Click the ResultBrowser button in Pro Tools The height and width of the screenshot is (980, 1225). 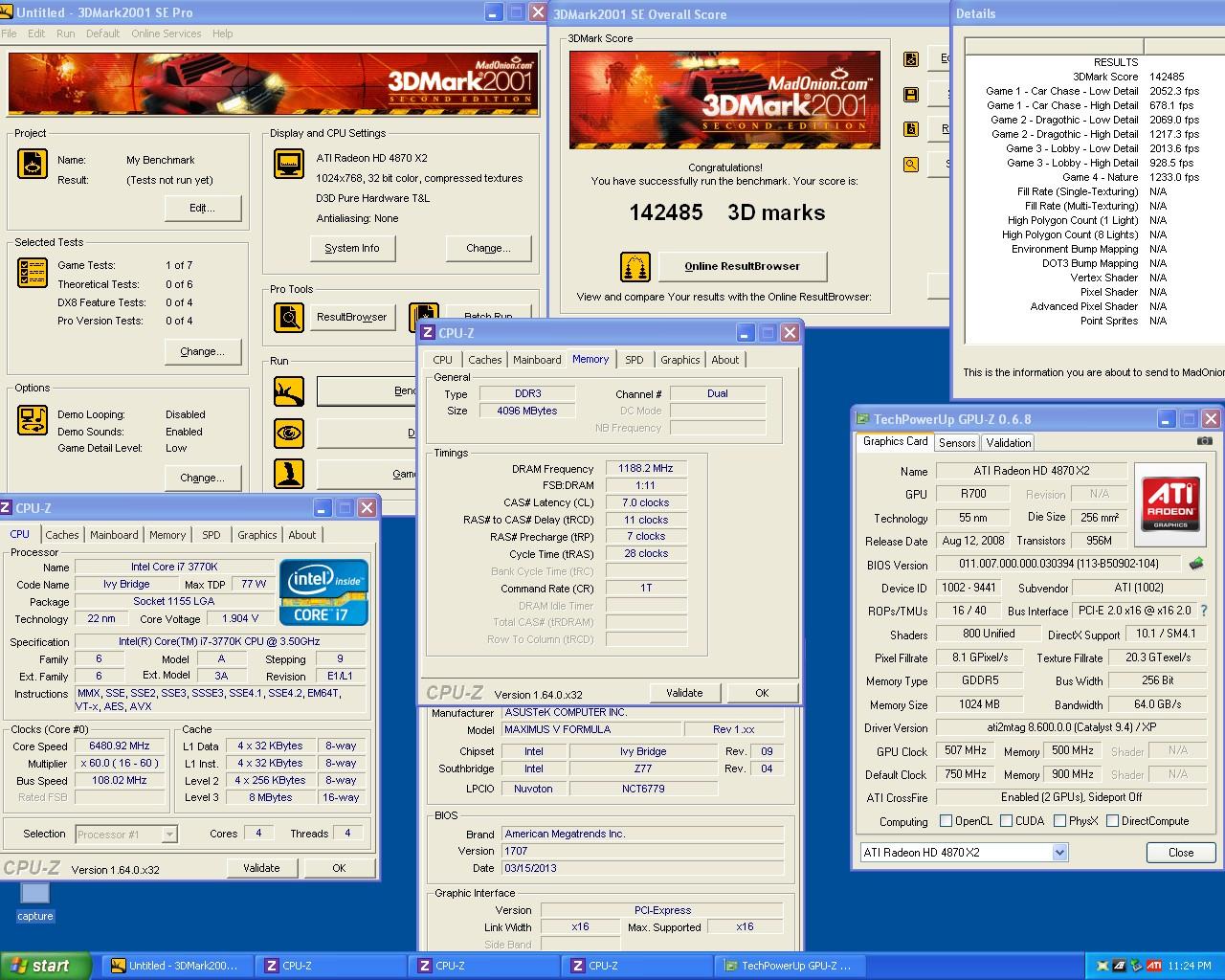(352, 317)
